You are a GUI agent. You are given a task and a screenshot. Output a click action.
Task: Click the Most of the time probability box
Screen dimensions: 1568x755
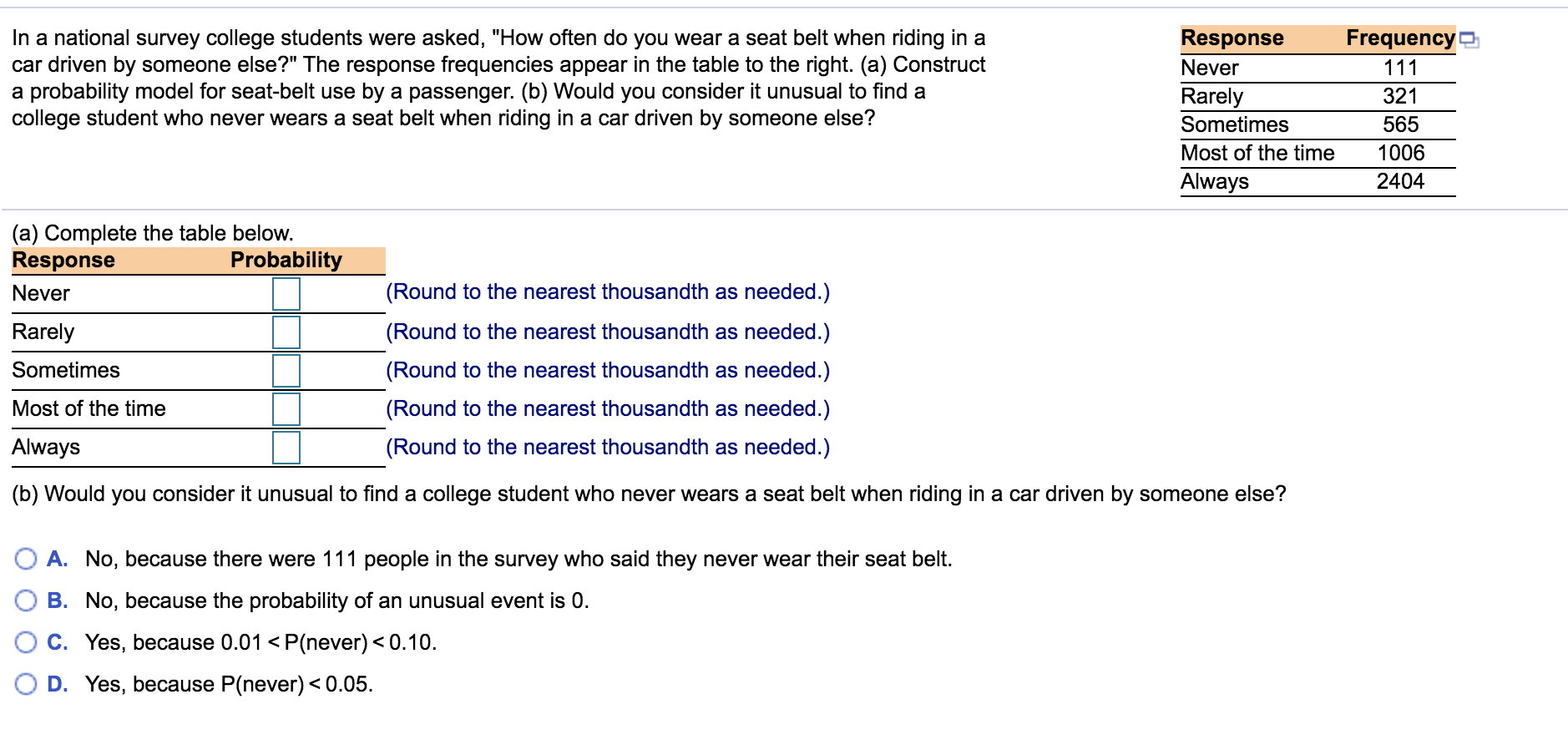coord(286,408)
